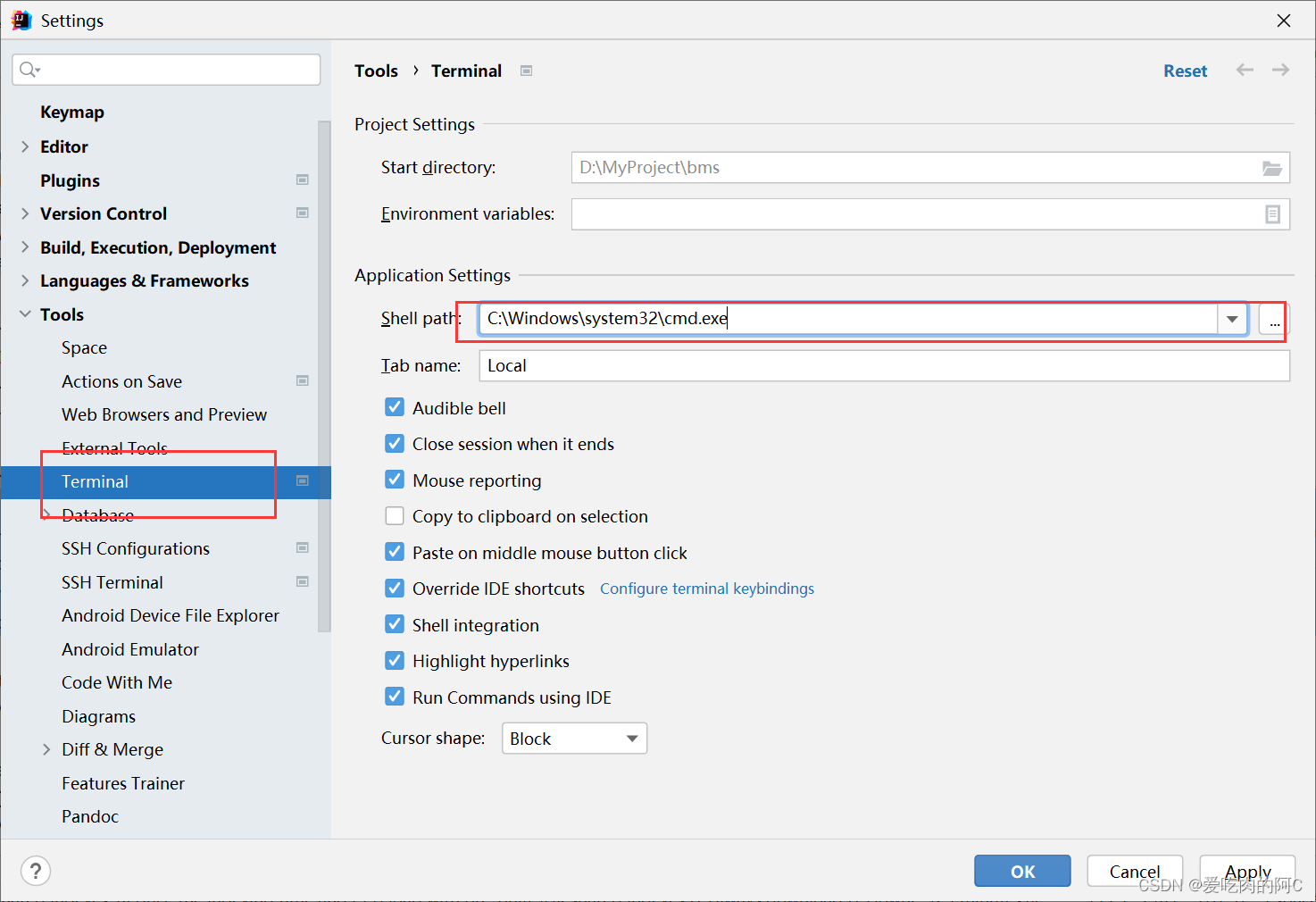Click the project icon next to Terminal breadcrumb

(527, 71)
